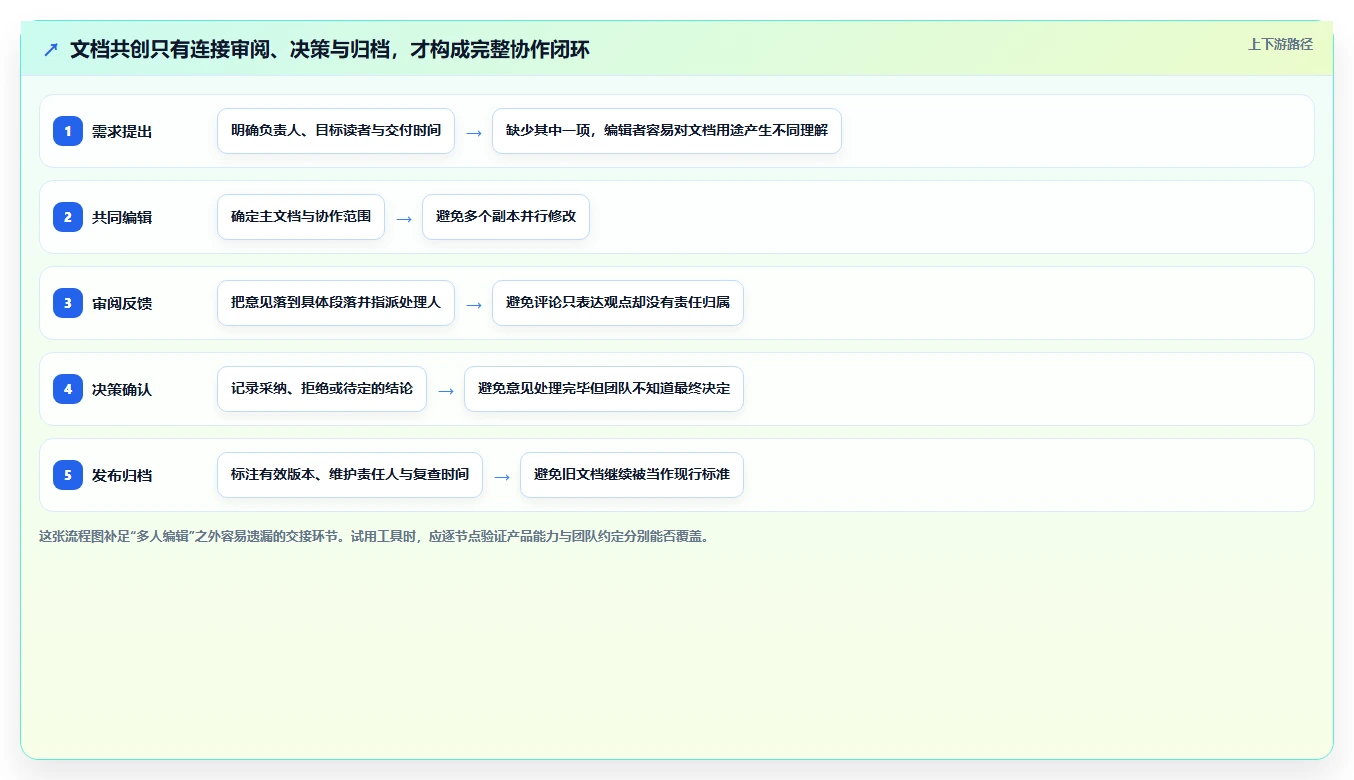Click the footnote starting 这张流程图补足

point(375,536)
